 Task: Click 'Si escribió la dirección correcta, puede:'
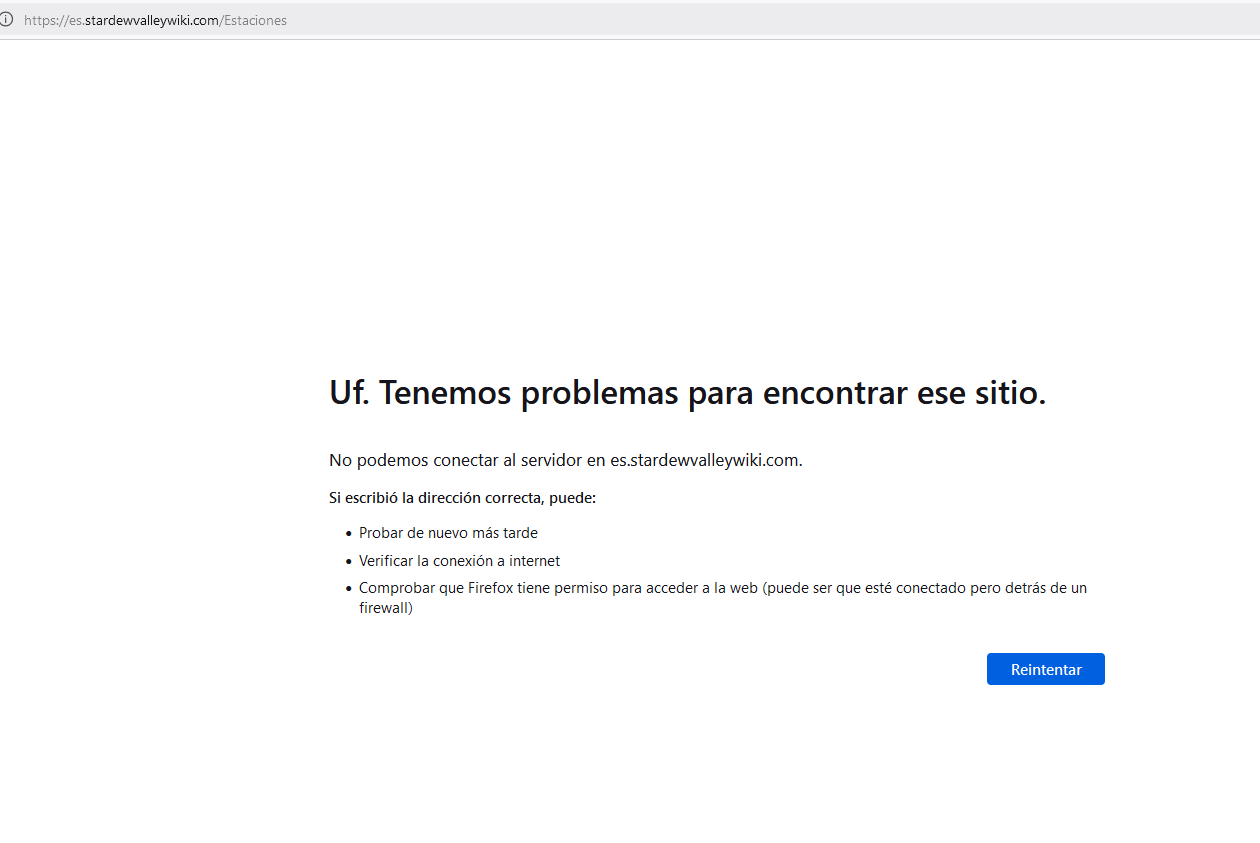point(462,498)
